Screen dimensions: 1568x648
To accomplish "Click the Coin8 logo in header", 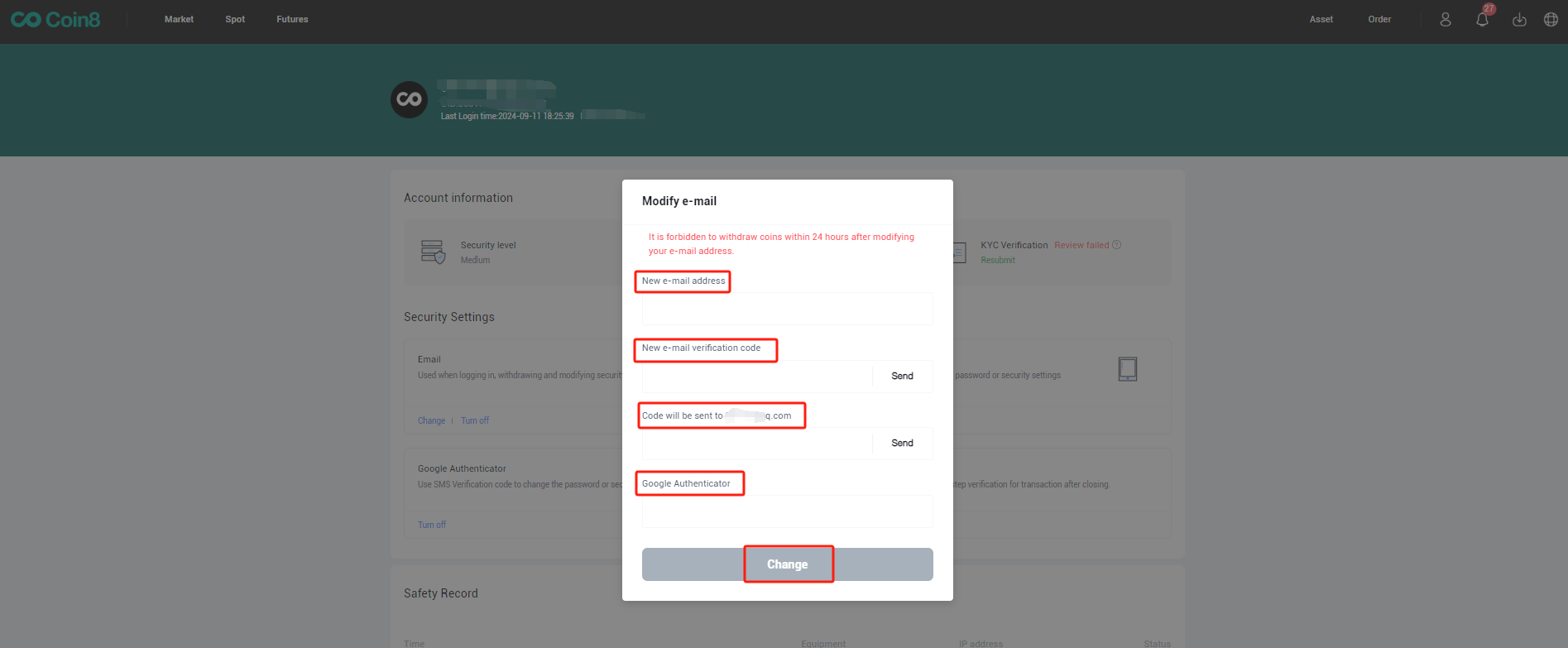I will coord(55,20).
